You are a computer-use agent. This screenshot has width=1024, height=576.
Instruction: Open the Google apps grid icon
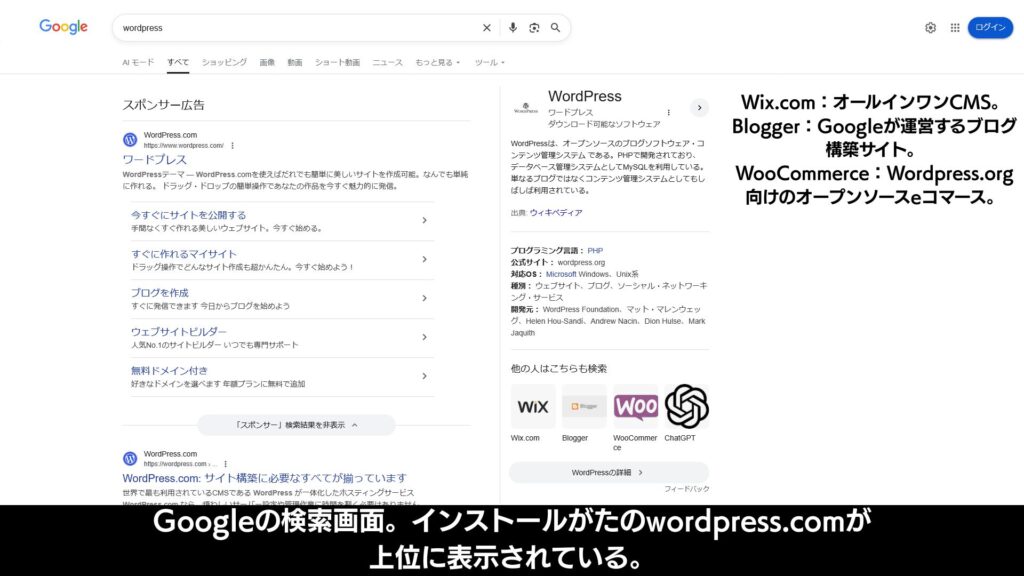click(955, 28)
